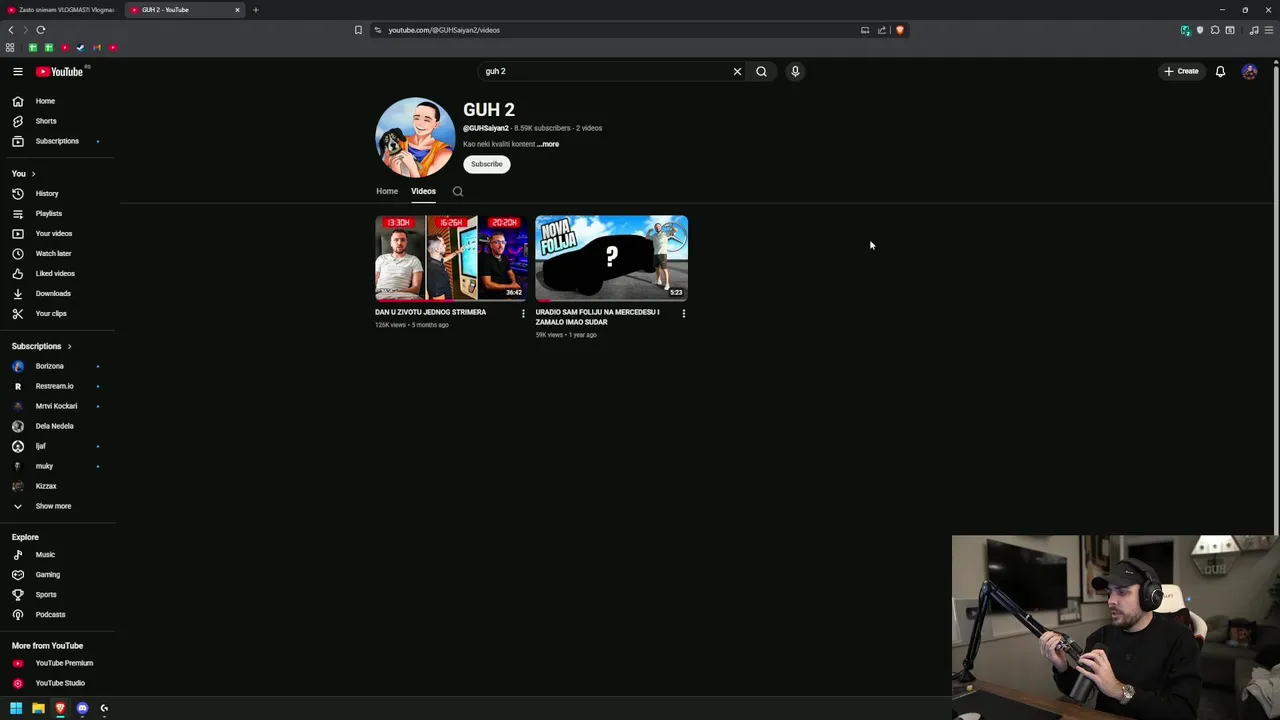Viewport: 1280px width, 720px height.
Task: Click the browser address bar URL
Action: [x=444, y=30]
